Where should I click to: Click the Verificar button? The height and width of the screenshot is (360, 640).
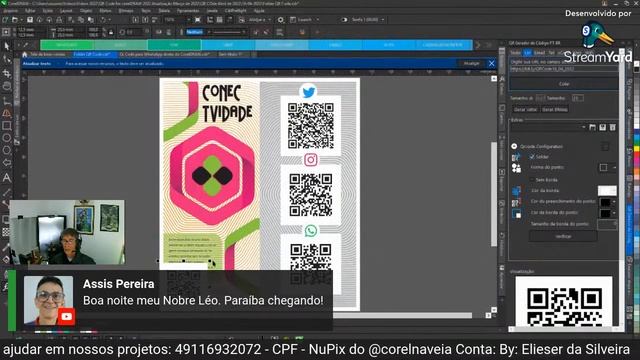point(563,236)
